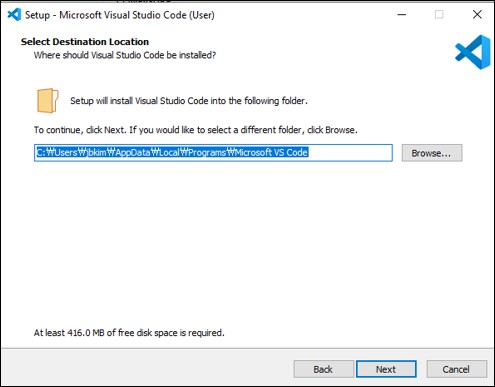This screenshot has height=387, width=495.
Task: Open the VS Code title bar system icon
Action: (14, 15)
